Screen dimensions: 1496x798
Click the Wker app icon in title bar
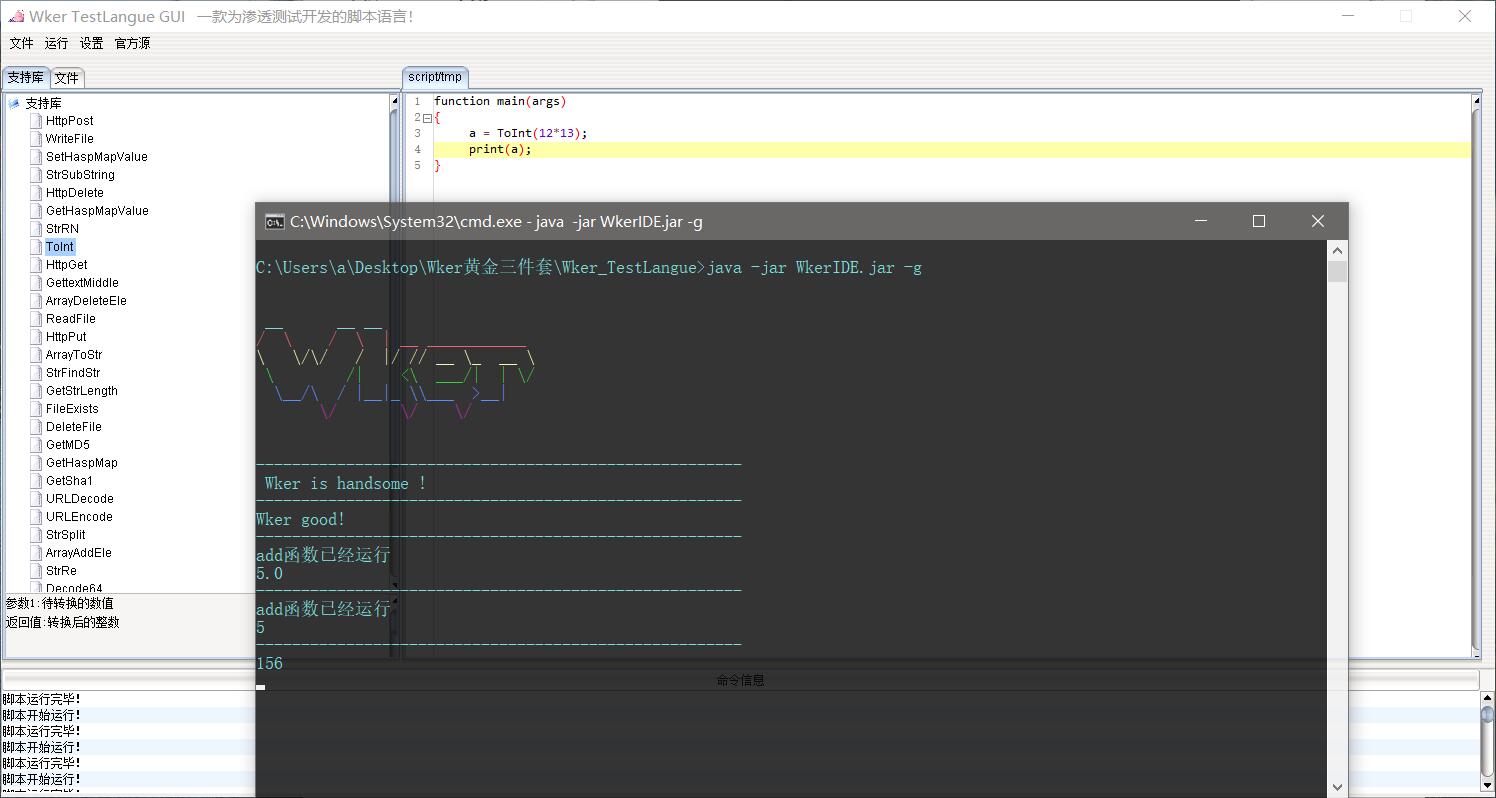tap(16, 16)
